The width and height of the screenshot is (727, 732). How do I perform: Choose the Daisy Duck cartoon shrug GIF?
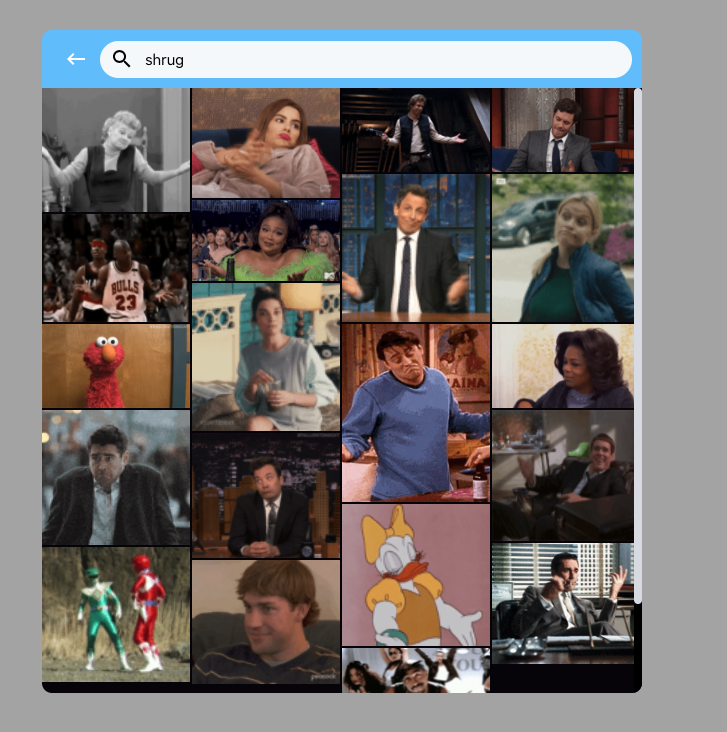(416, 575)
